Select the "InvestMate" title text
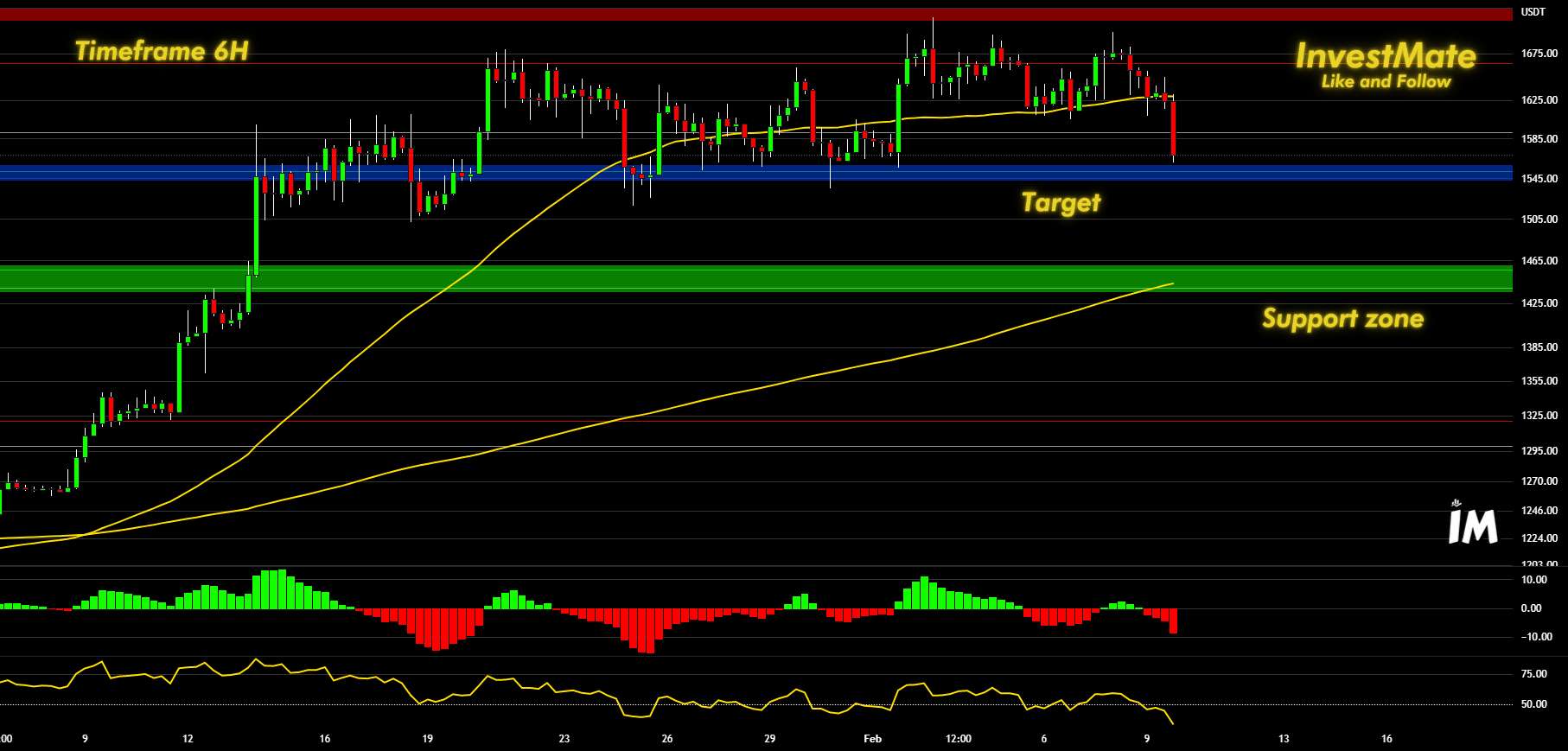The width and height of the screenshot is (1568, 751). pyautogui.click(x=1386, y=56)
